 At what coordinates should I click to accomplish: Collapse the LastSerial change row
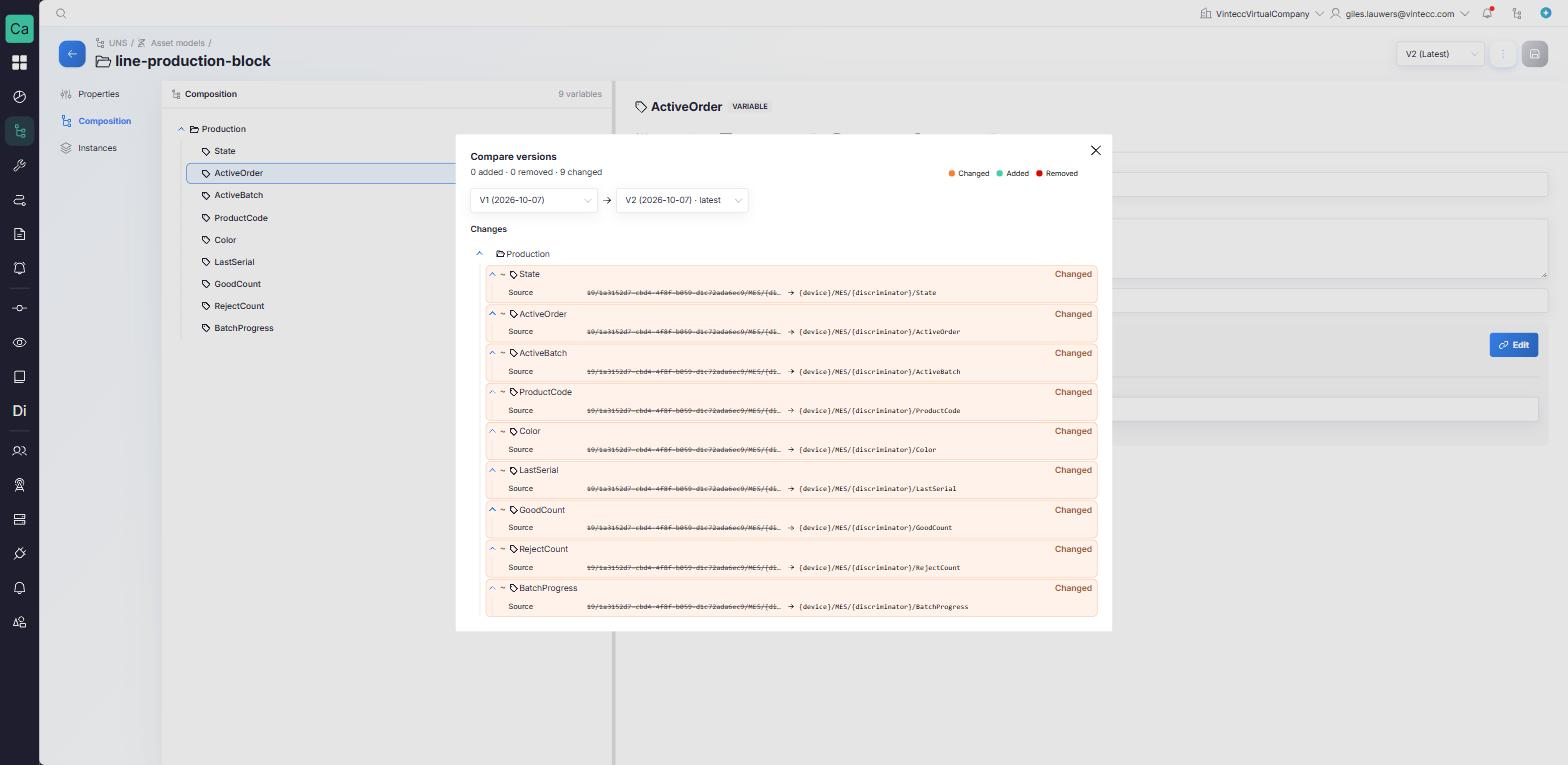pos(492,470)
